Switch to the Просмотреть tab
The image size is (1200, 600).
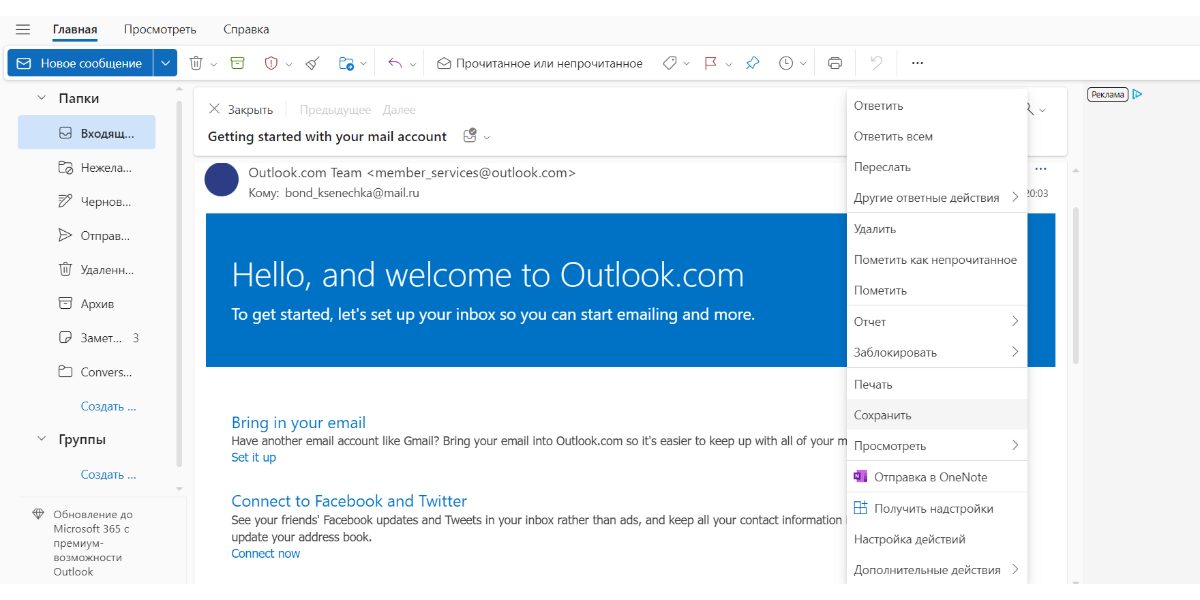(x=160, y=29)
